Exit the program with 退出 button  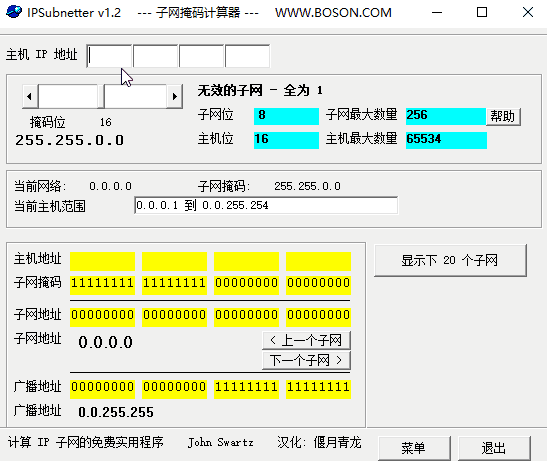[494, 448]
